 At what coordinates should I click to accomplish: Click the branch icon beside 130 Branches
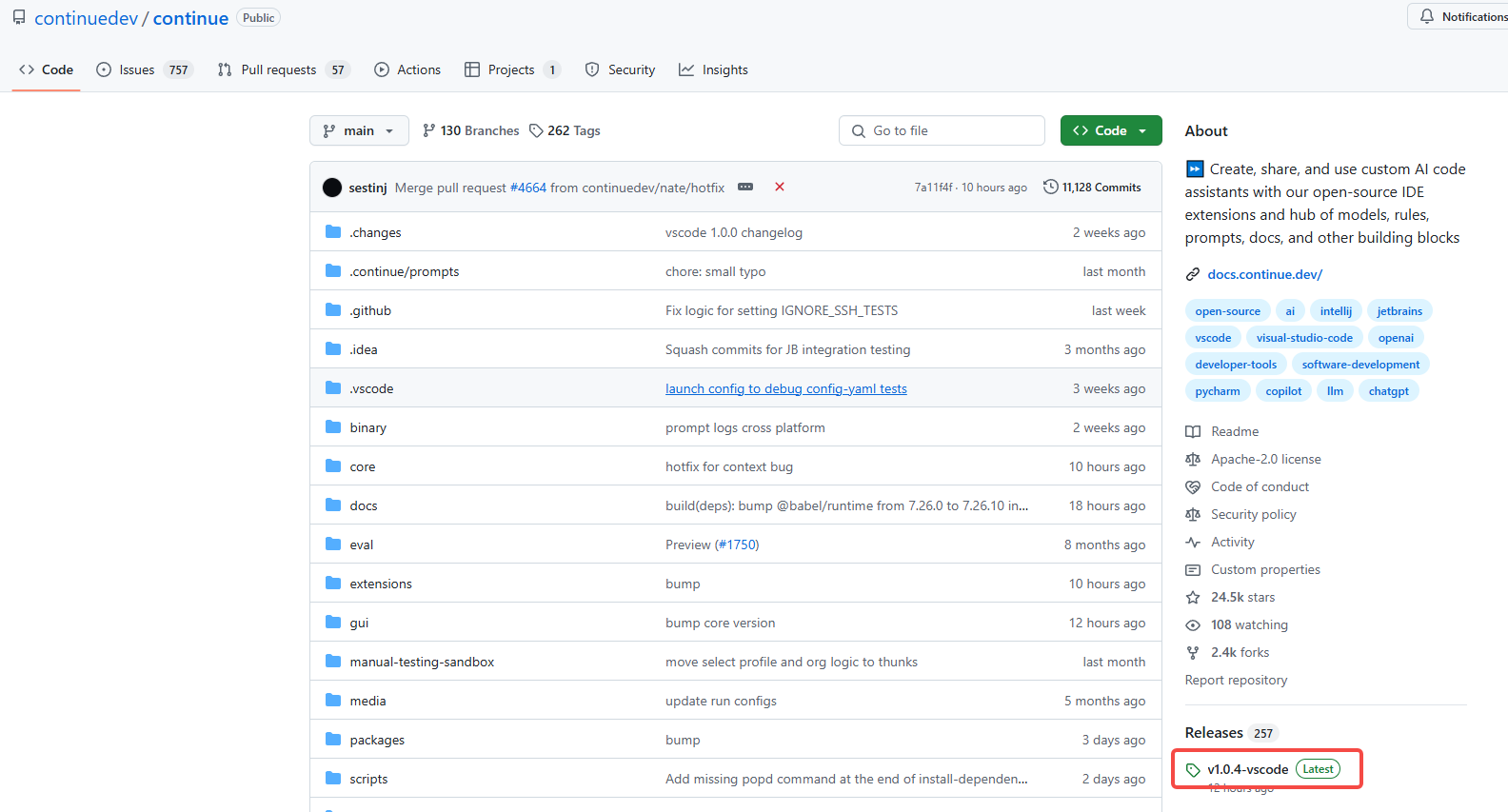point(429,130)
